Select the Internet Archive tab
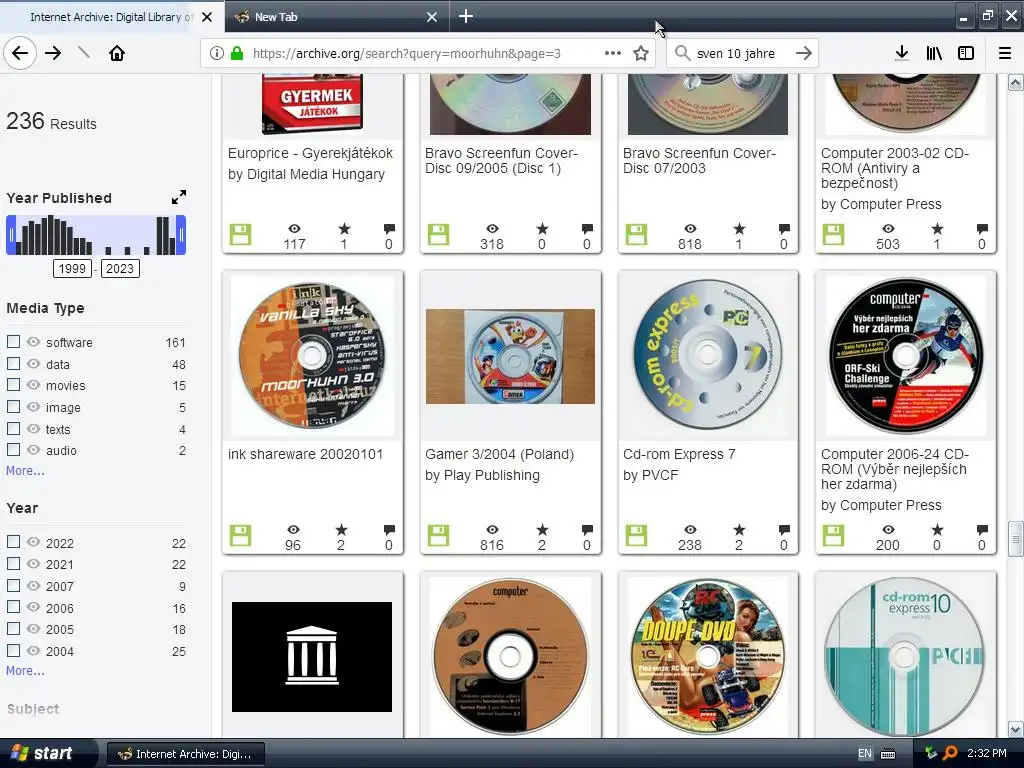 tap(111, 17)
